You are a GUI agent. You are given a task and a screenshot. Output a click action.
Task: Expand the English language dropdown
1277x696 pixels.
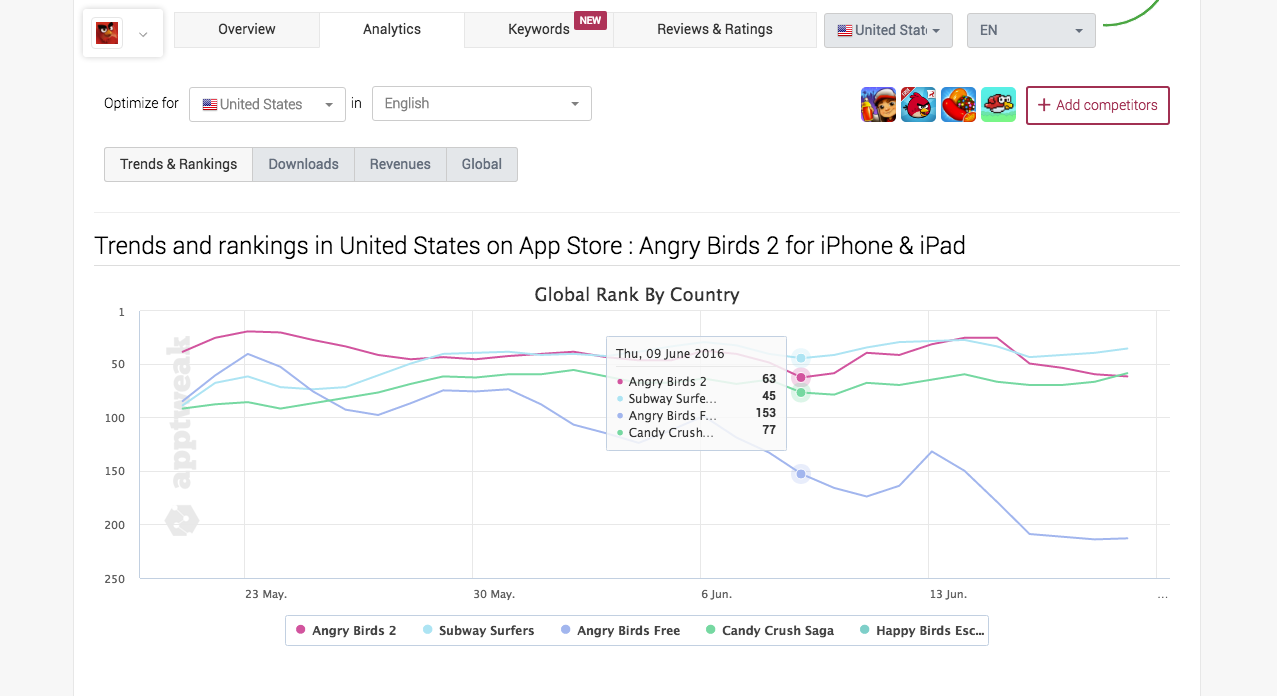[481, 104]
